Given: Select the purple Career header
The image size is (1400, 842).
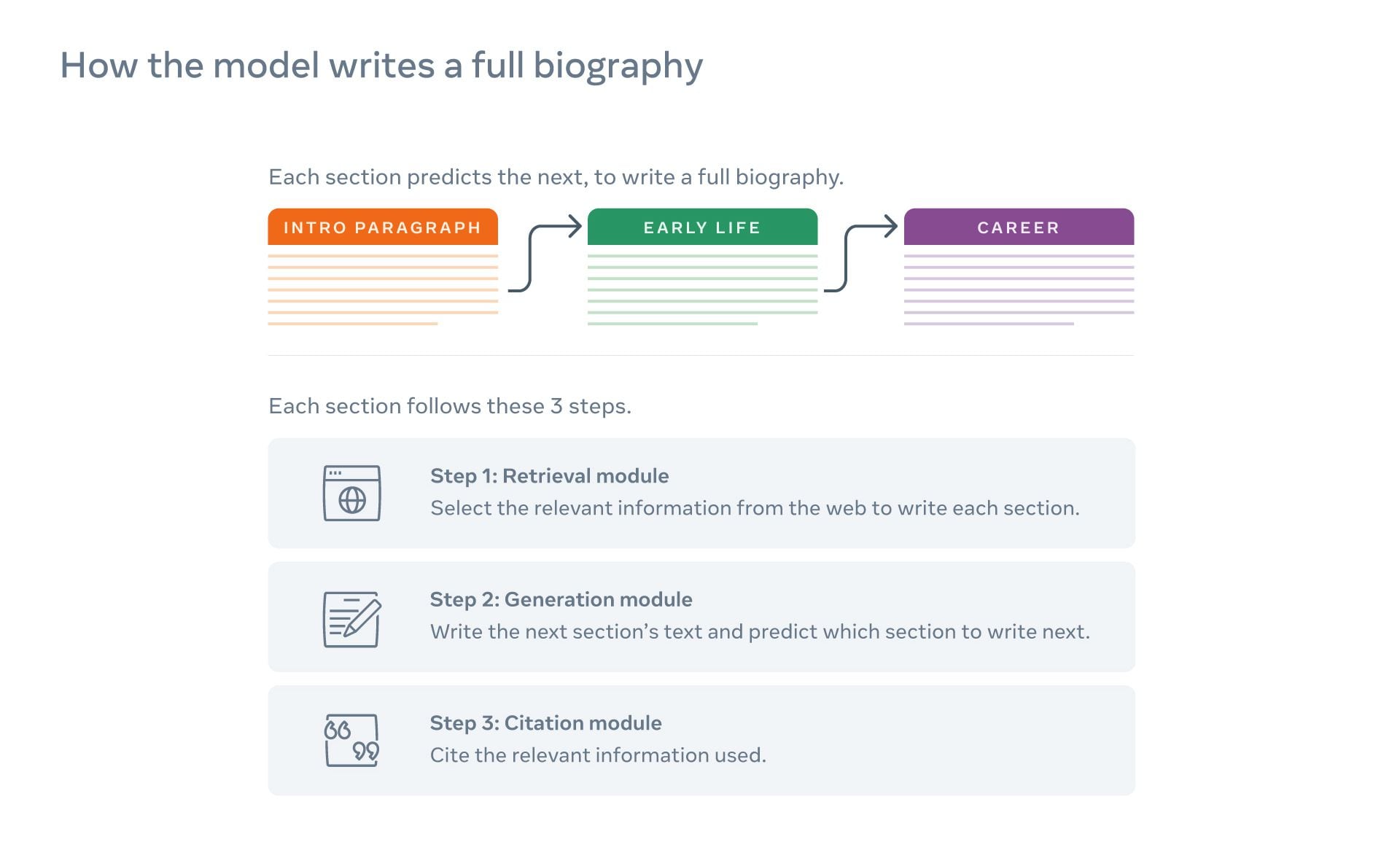Looking at the screenshot, I should [x=1019, y=227].
